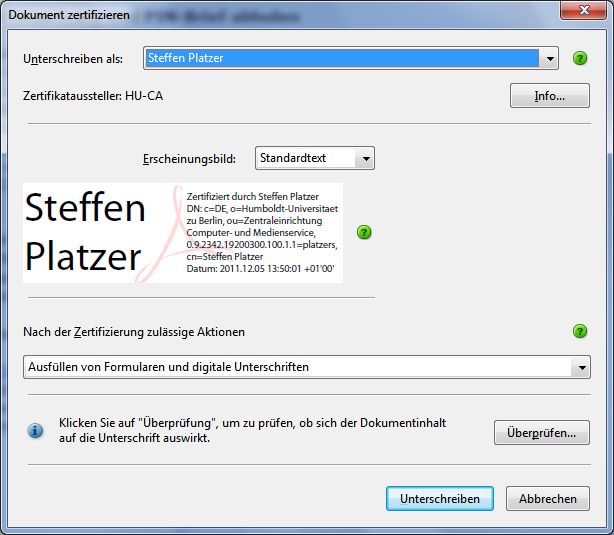The width and height of the screenshot is (614, 535).
Task: Expand the Unterschreiben als dropdown arrow
Action: (550, 58)
